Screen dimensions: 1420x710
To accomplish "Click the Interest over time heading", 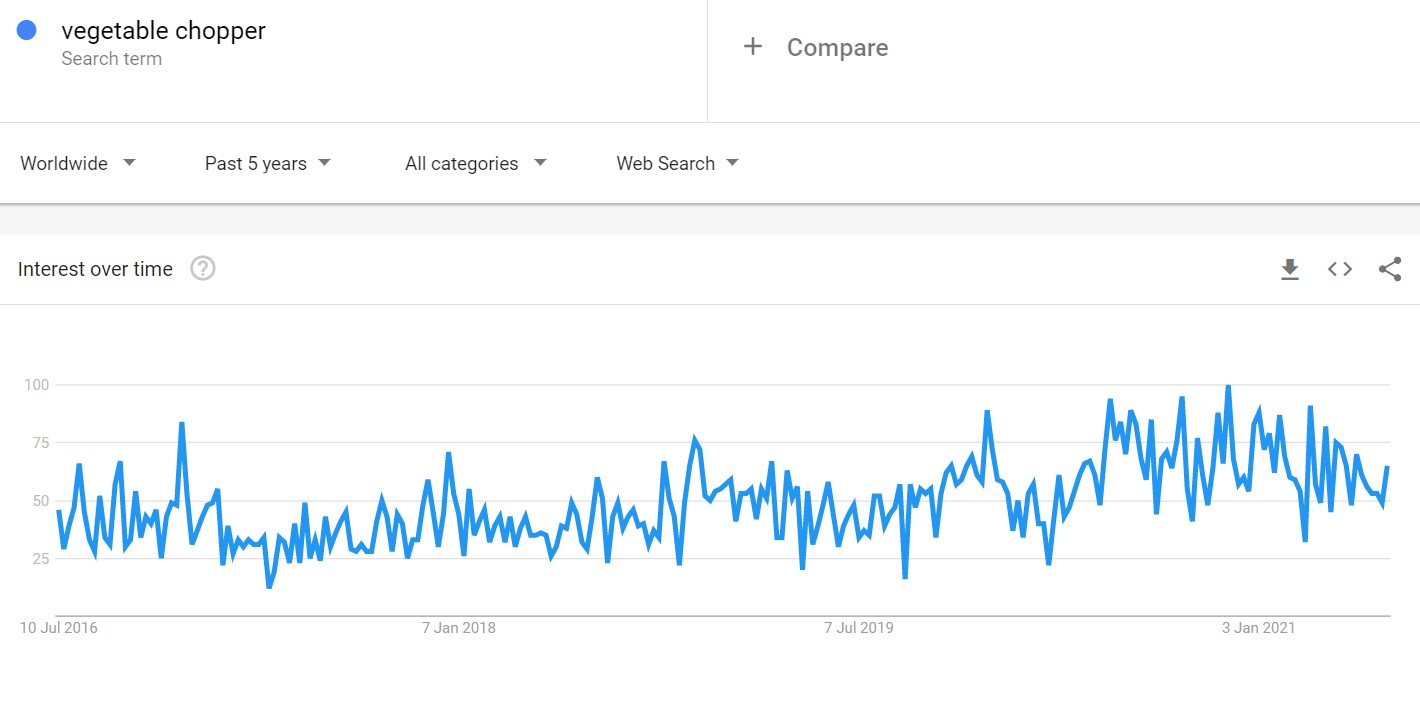I will click(95, 269).
